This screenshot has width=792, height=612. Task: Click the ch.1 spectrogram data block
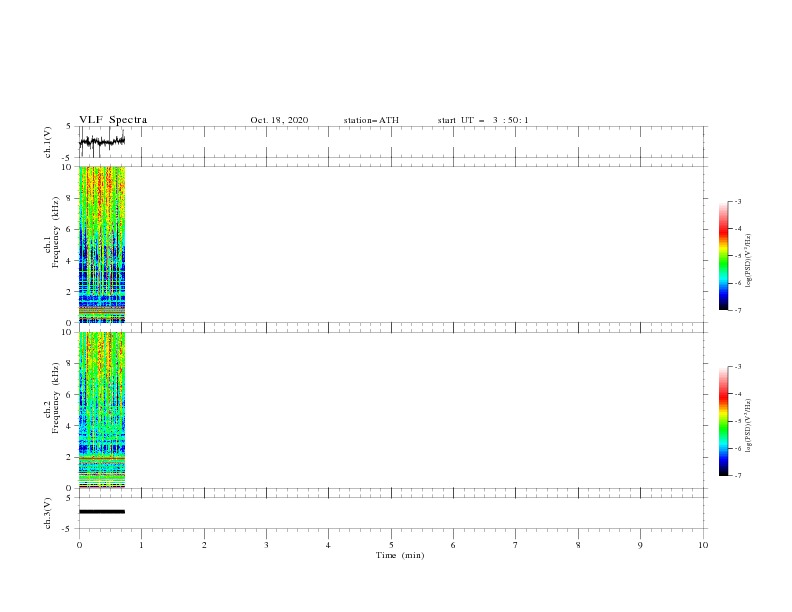click(102, 244)
